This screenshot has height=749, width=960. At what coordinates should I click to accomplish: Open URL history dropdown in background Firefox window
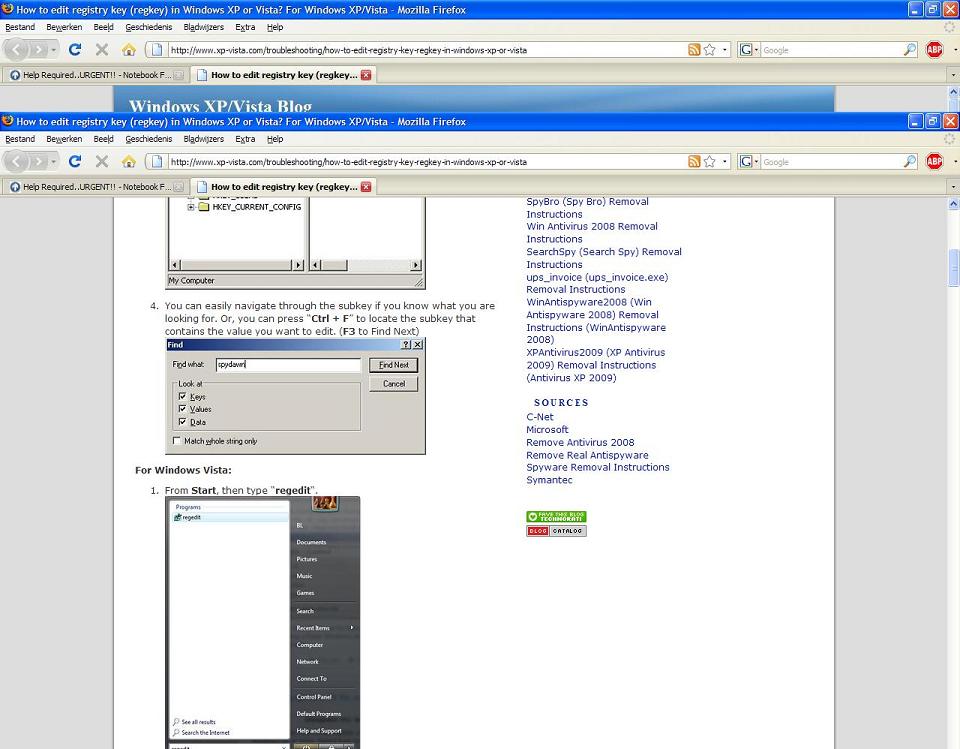[725, 50]
